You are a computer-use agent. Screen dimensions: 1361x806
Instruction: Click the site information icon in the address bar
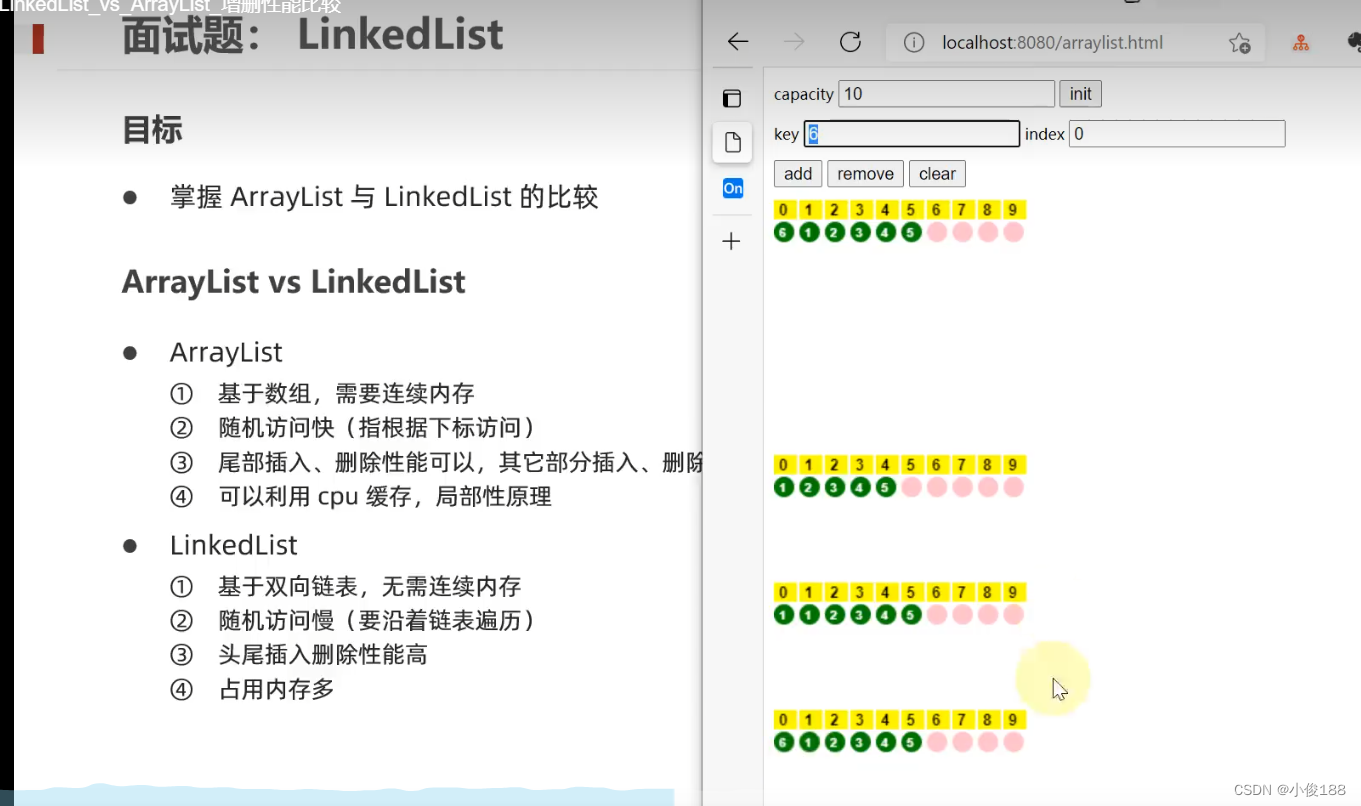point(915,42)
